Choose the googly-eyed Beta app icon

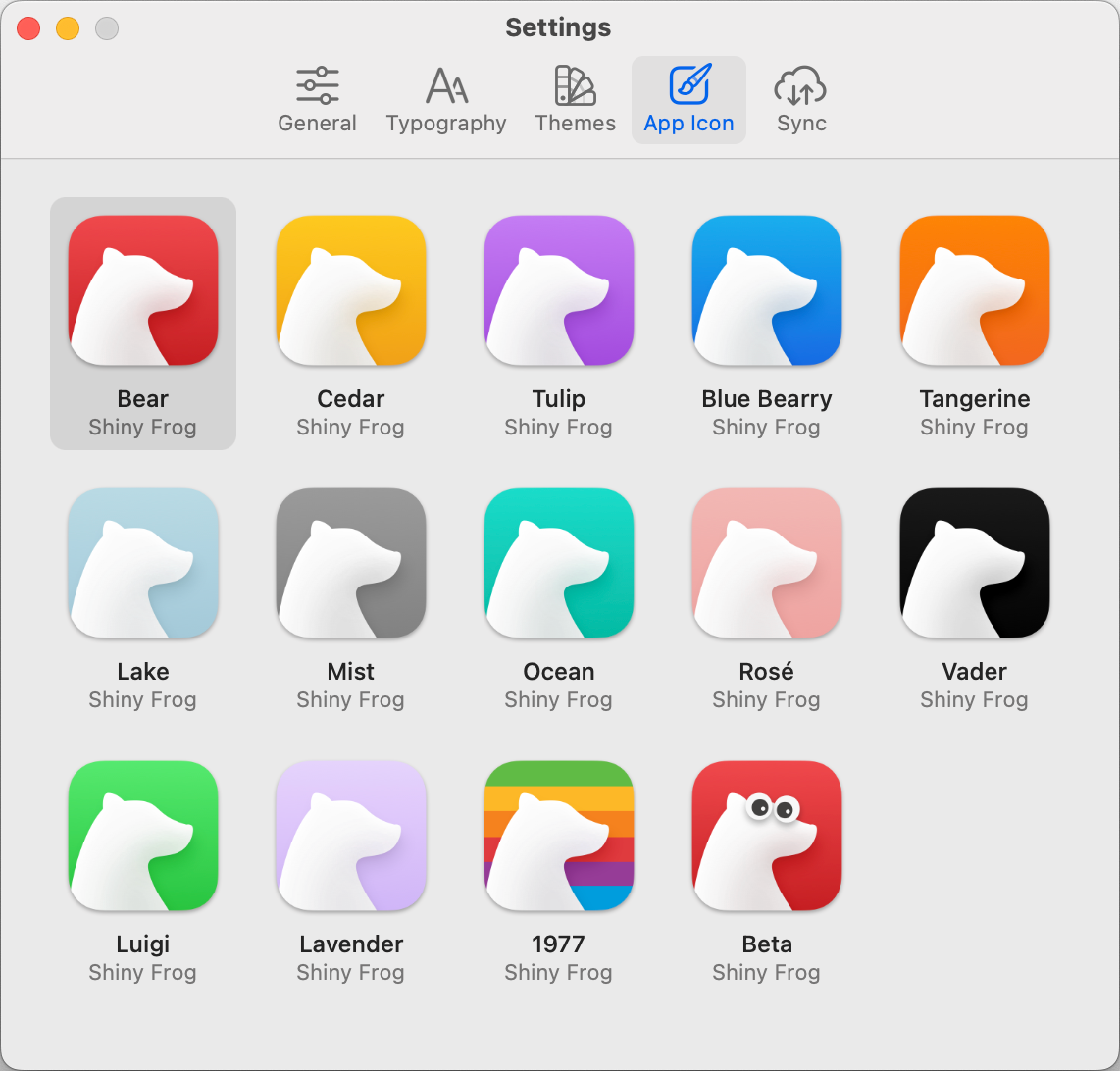coord(767,837)
